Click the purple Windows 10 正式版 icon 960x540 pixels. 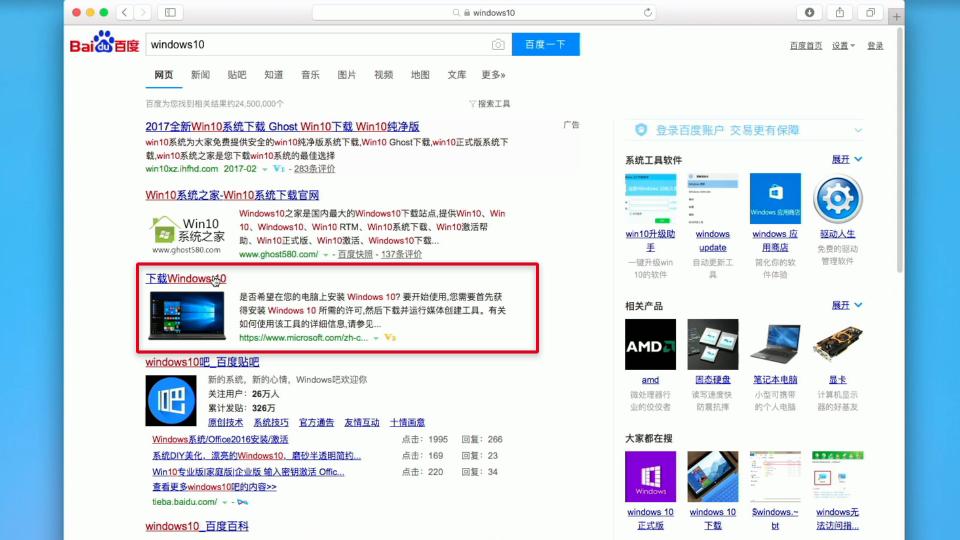coord(650,476)
